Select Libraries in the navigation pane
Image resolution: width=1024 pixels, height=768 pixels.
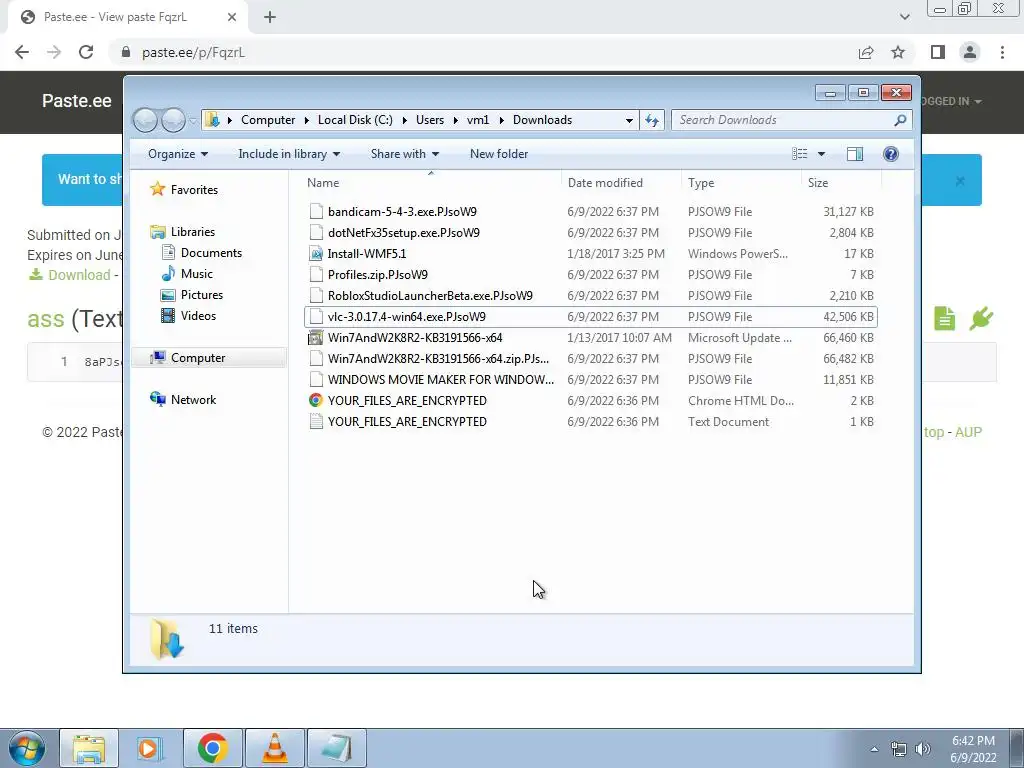(x=193, y=232)
